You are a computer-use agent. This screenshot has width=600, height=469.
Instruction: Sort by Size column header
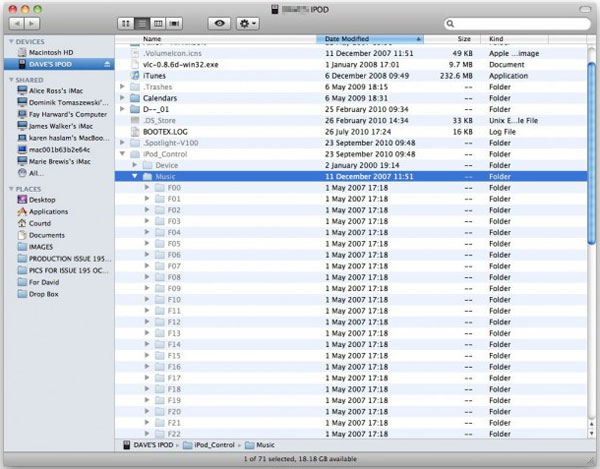[x=451, y=39]
